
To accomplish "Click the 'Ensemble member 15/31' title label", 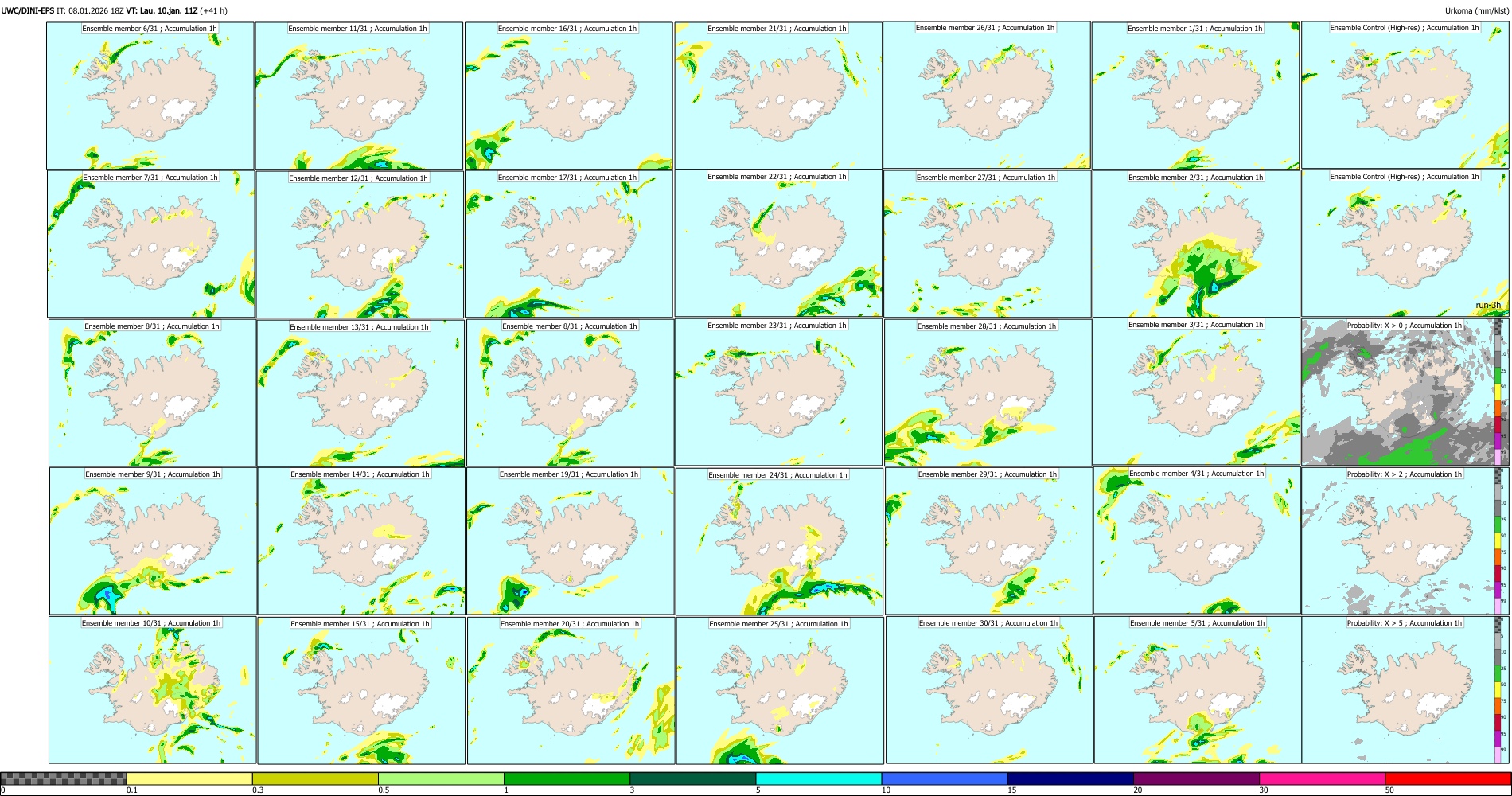I will pos(360,624).
